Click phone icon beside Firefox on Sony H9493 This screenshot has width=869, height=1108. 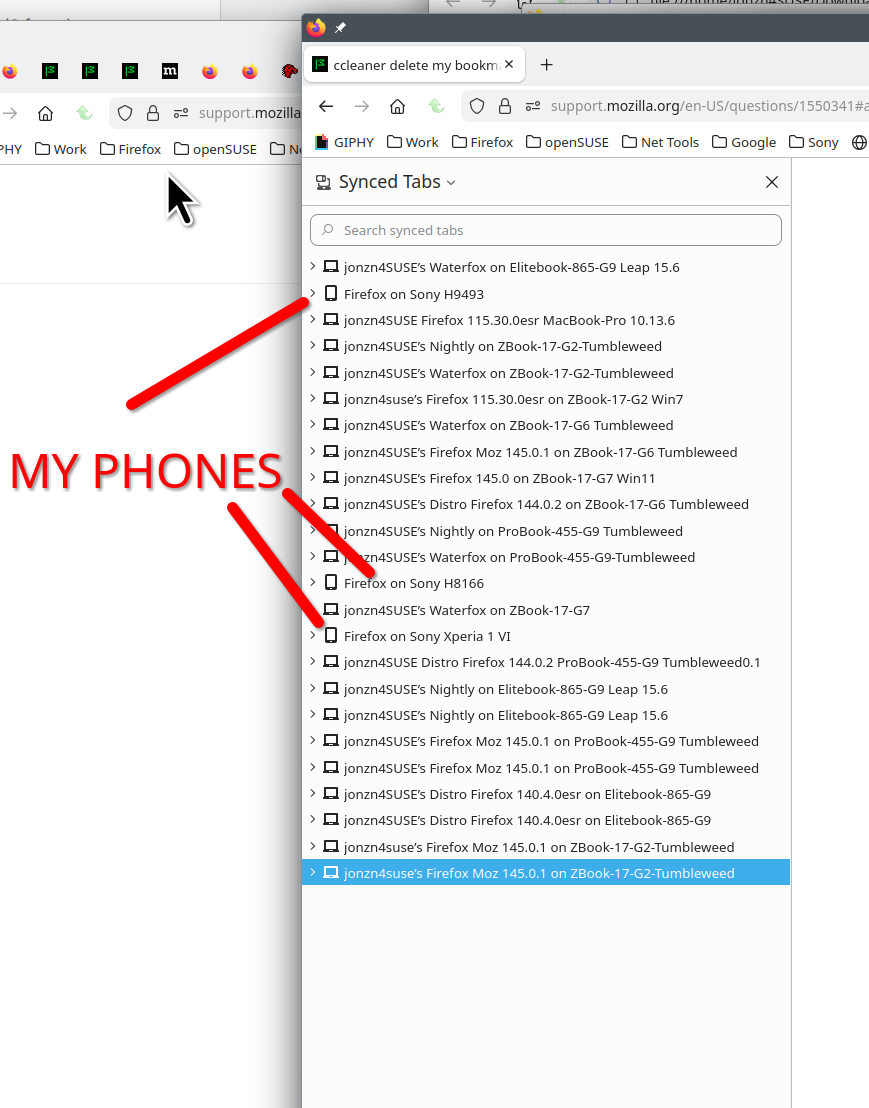click(331, 293)
